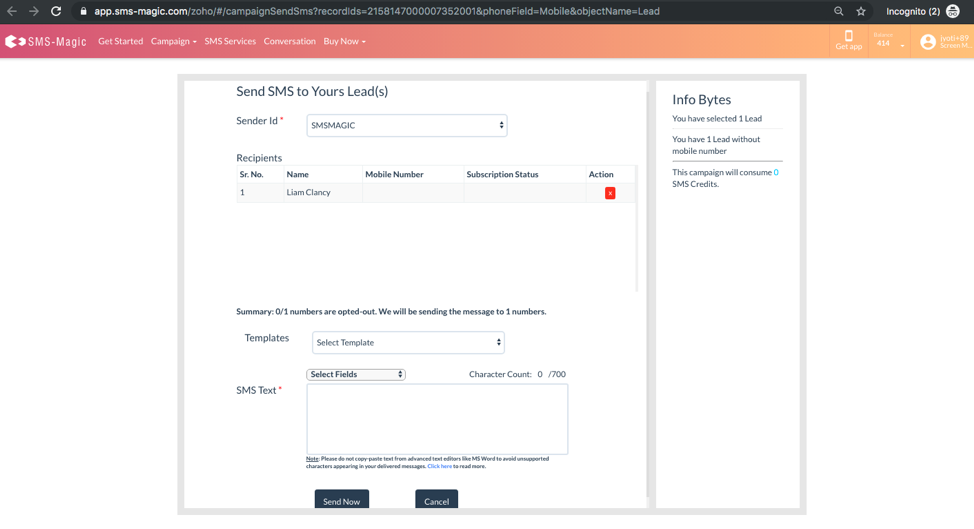Screen dimensions: 974x529
Task: Bookmark this page with the star icon
Action: pyautogui.click(x=860, y=11)
